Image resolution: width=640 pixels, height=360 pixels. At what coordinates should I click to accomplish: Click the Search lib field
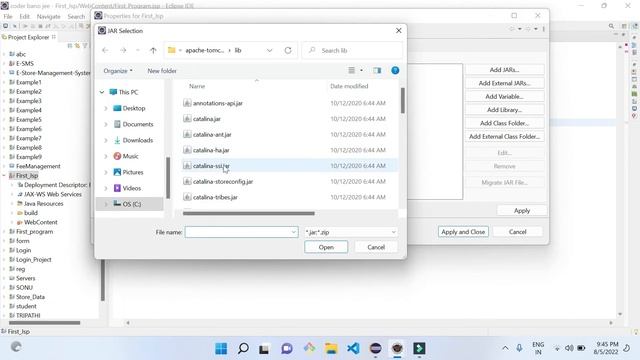click(352, 50)
